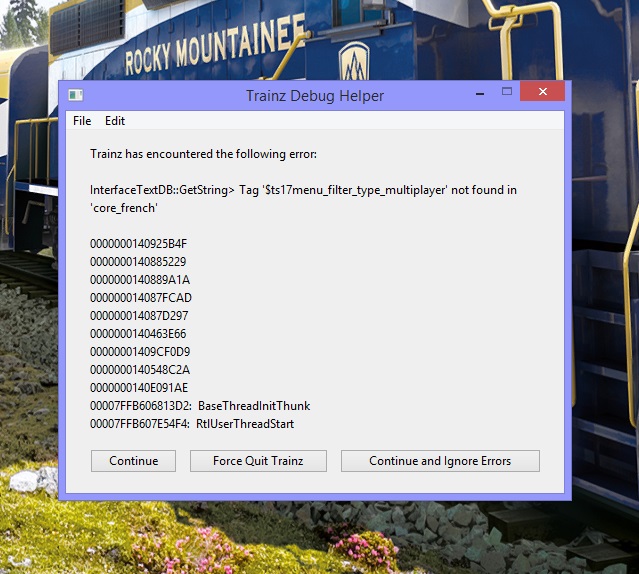This screenshot has height=574, width=639.
Task: Minimize the Trainz Debug Helper window
Action: [480, 92]
